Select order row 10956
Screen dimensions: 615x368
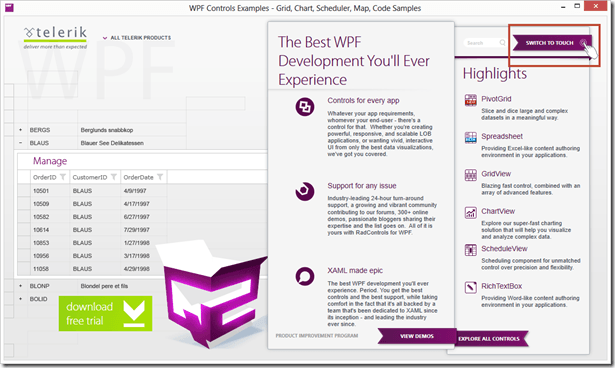point(92,256)
